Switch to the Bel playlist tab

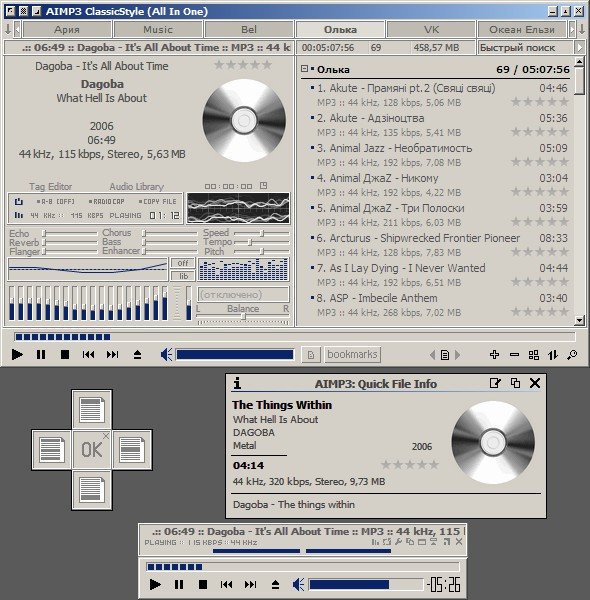click(249, 29)
